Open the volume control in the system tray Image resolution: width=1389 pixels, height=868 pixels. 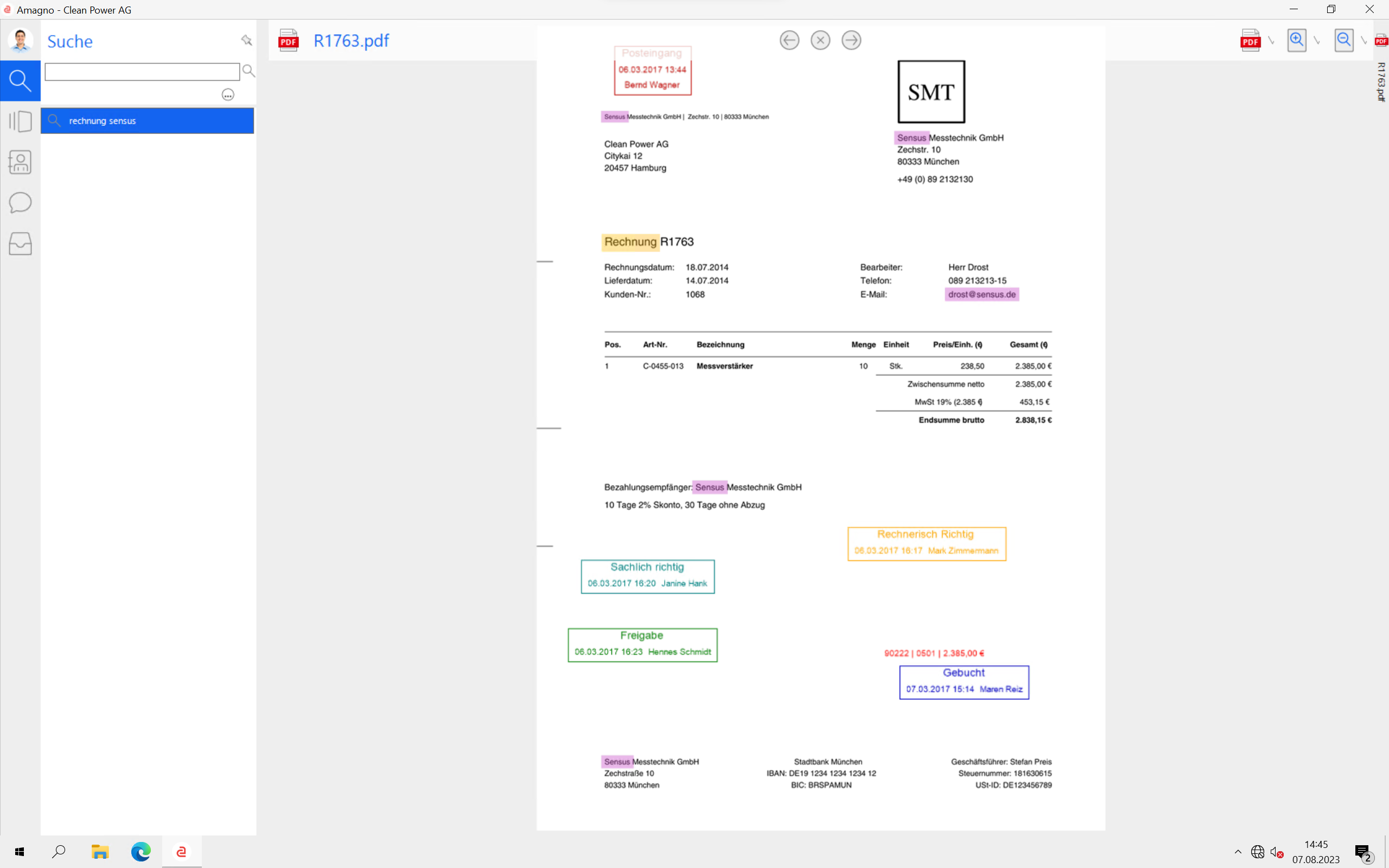(x=1277, y=852)
